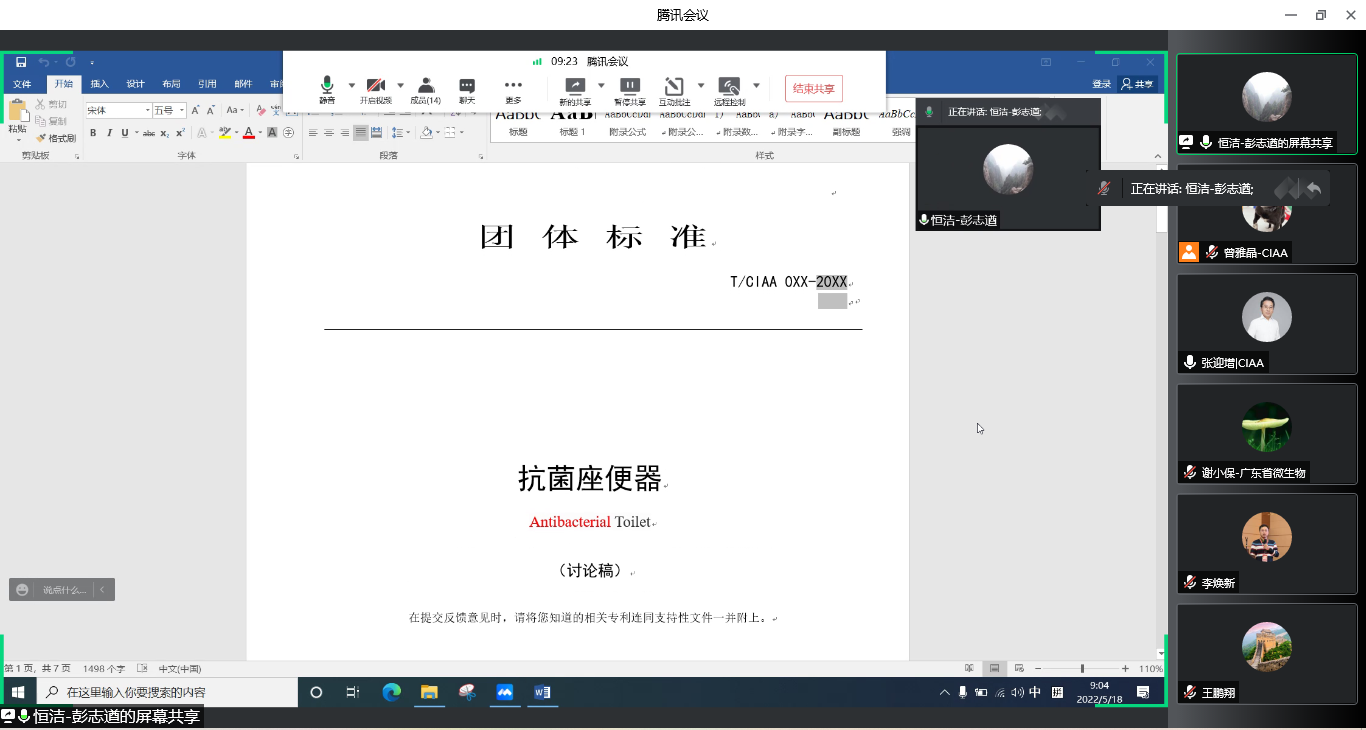Screen dimensions: 1366x730
Task: Open remote control (远程控制)
Action: tap(730, 90)
